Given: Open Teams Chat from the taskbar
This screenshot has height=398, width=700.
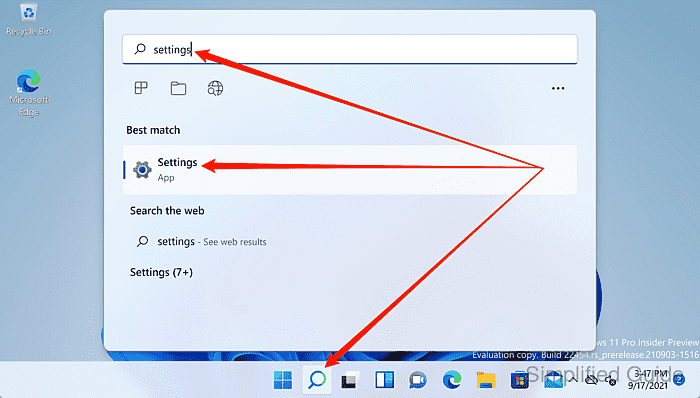Looking at the screenshot, I should (x=418, y=380).
